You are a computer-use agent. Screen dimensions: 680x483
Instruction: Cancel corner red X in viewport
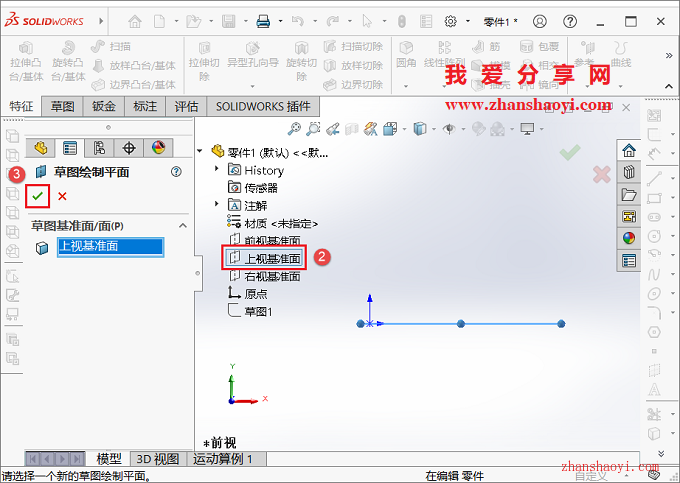click(x=602, y=174)
